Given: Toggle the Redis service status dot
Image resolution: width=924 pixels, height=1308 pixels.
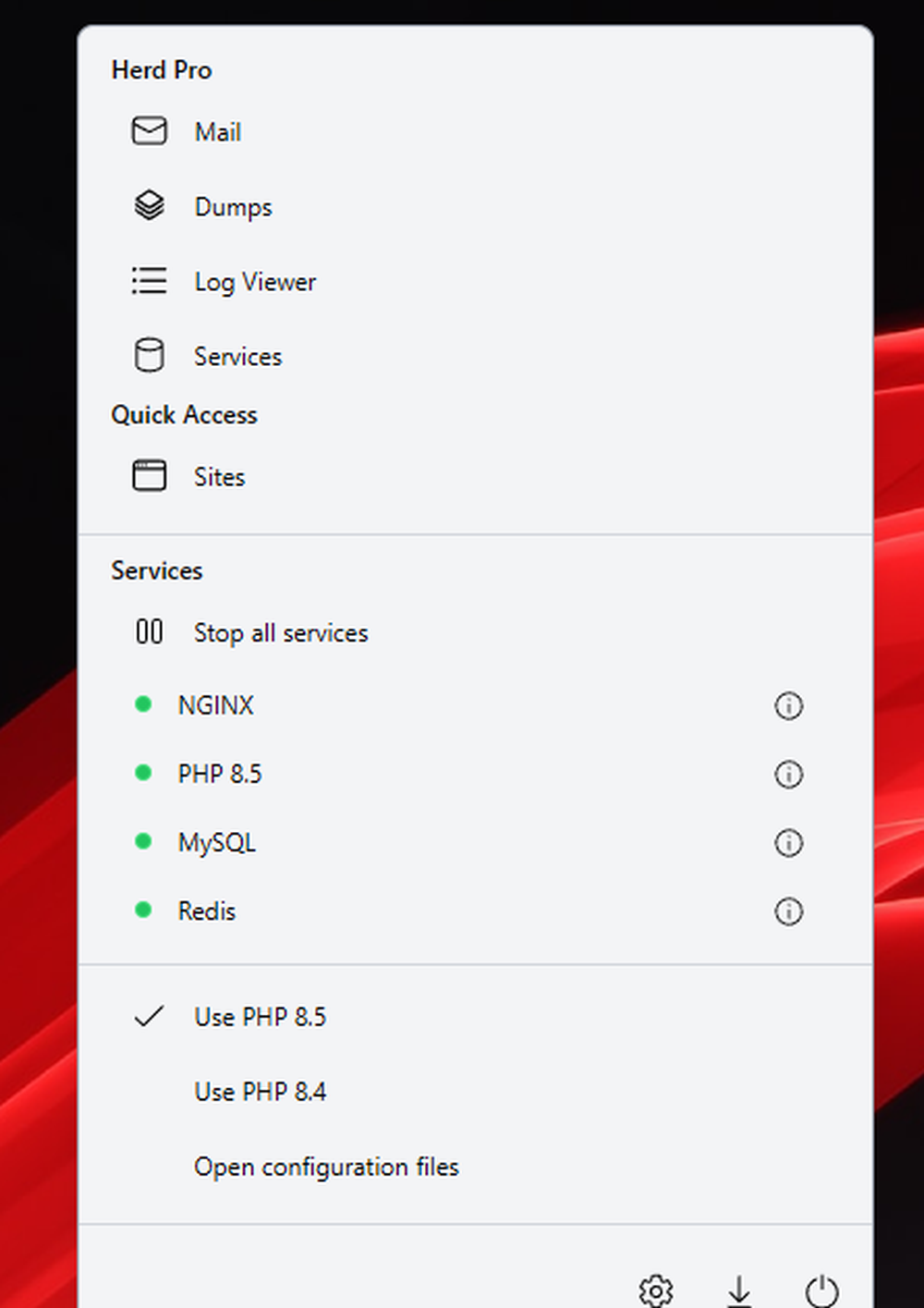Looking at the screenshot, I should tap(143, 910).
